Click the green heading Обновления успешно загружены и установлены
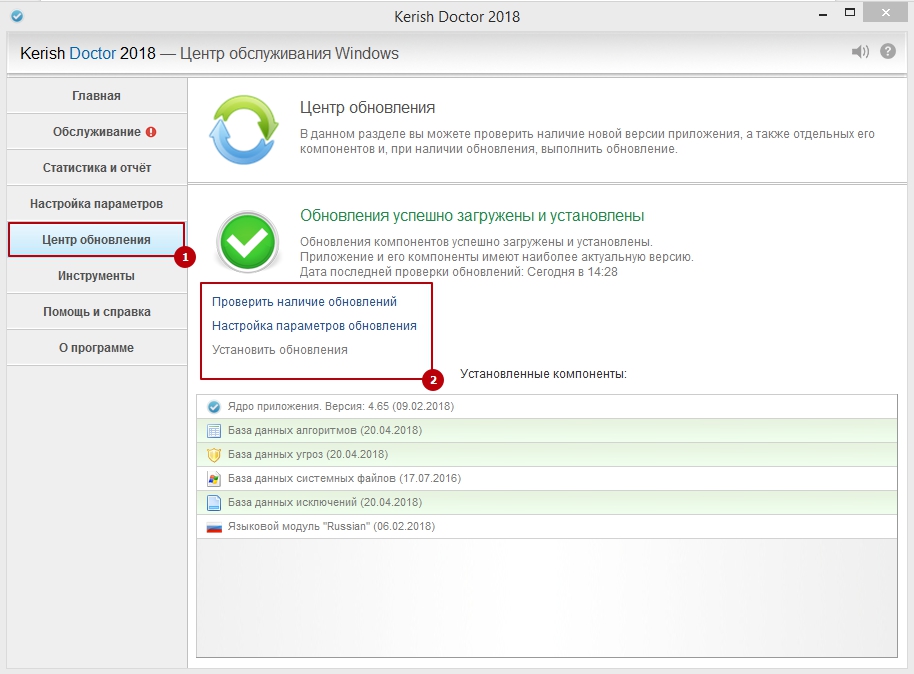Screen dimensions: 914x674 [x=472, y=216]
